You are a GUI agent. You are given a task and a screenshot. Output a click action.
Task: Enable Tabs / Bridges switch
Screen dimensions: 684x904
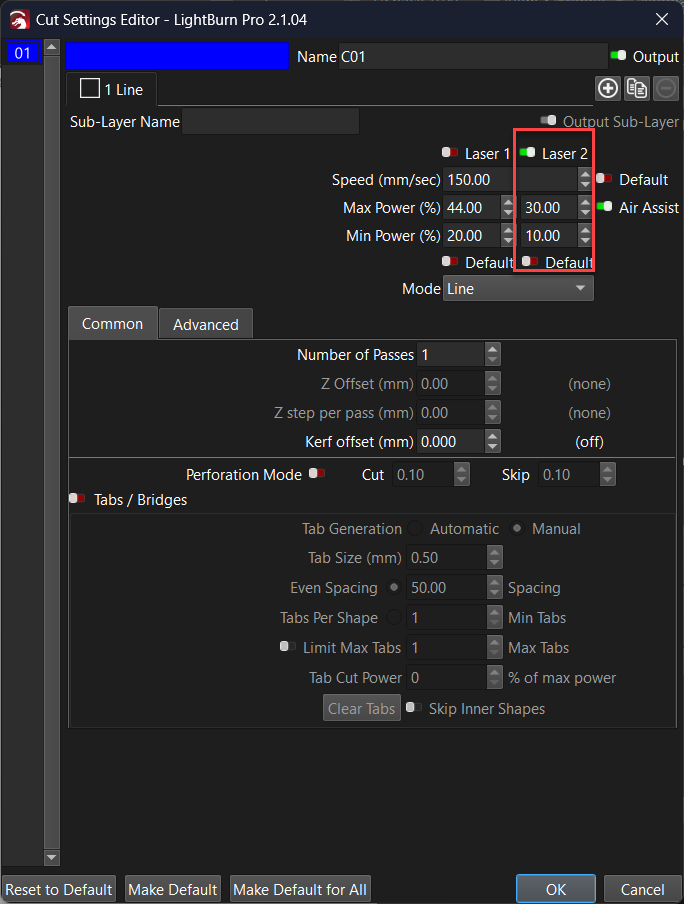[77, 498]
